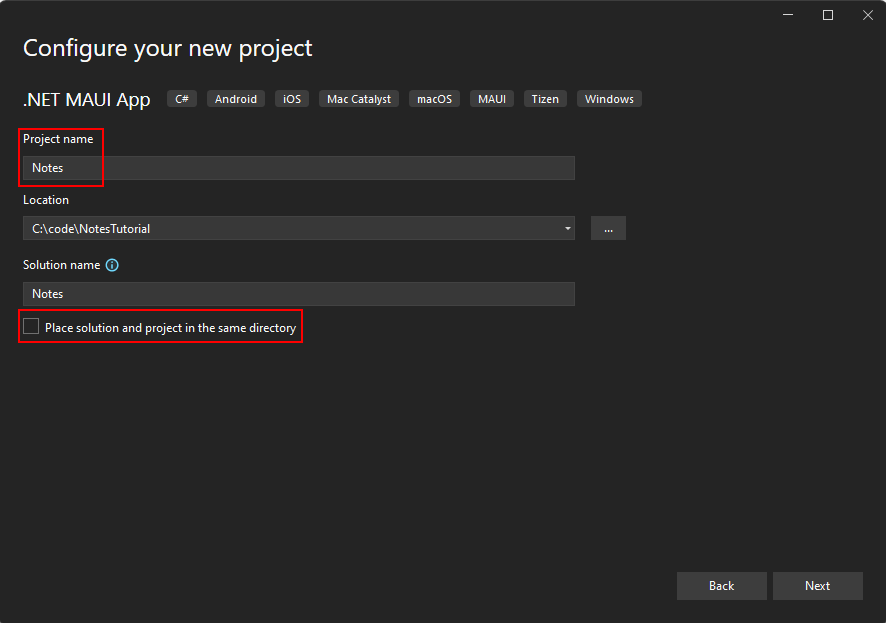
Task: Enable placing solution and project in same directory
Action: 30,325
